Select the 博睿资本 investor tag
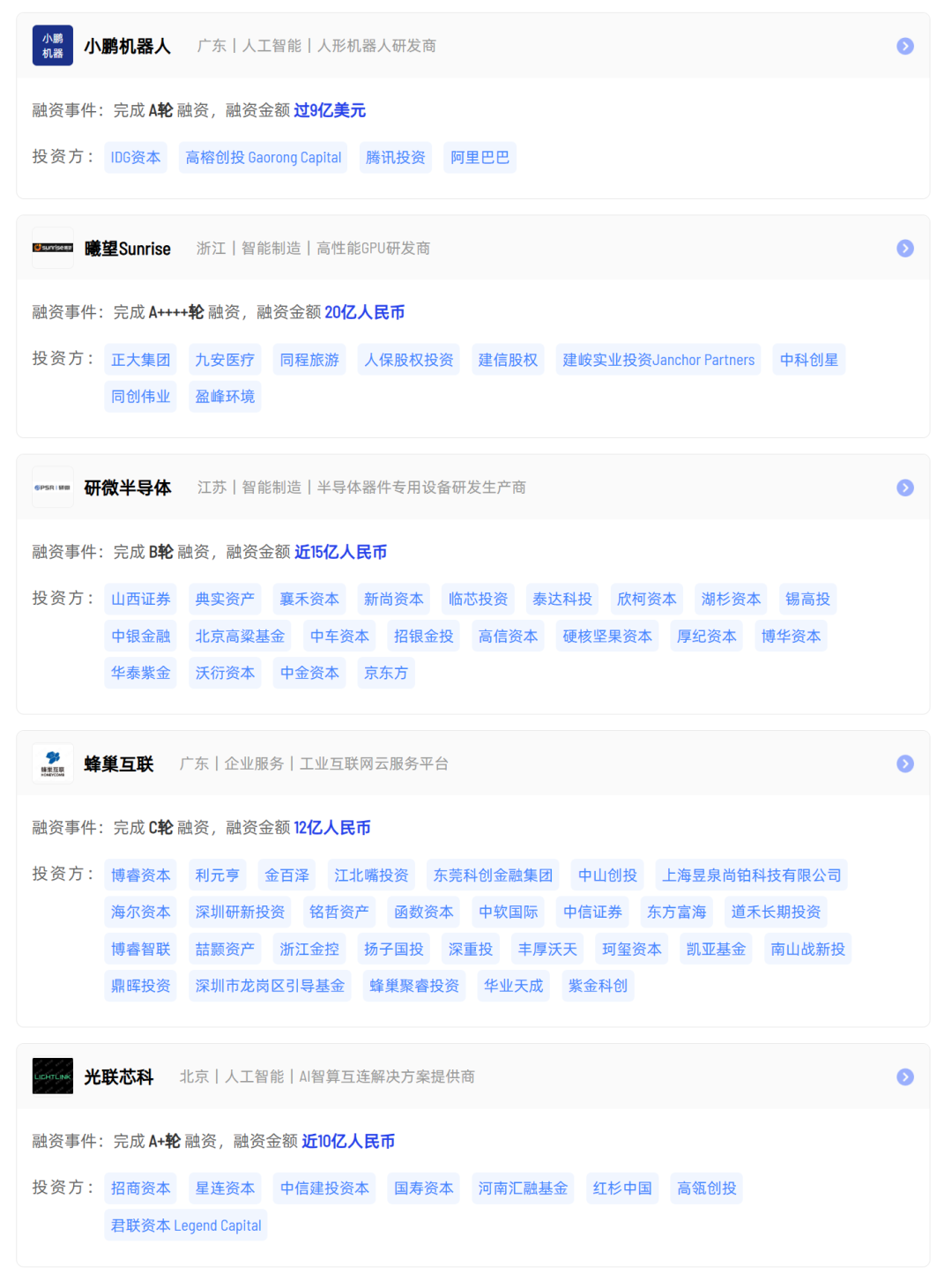Viewport: 952px width, 1274px height. click(x=141, y=875)
